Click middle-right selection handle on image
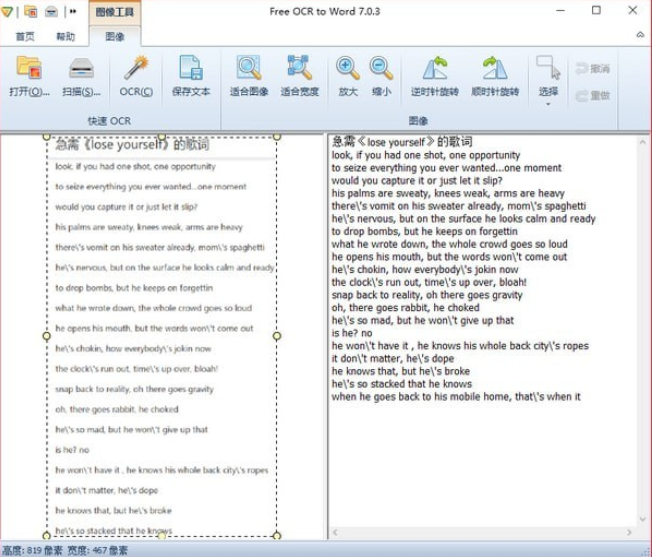This screenshot has height=557, width=652. [277, 336]
